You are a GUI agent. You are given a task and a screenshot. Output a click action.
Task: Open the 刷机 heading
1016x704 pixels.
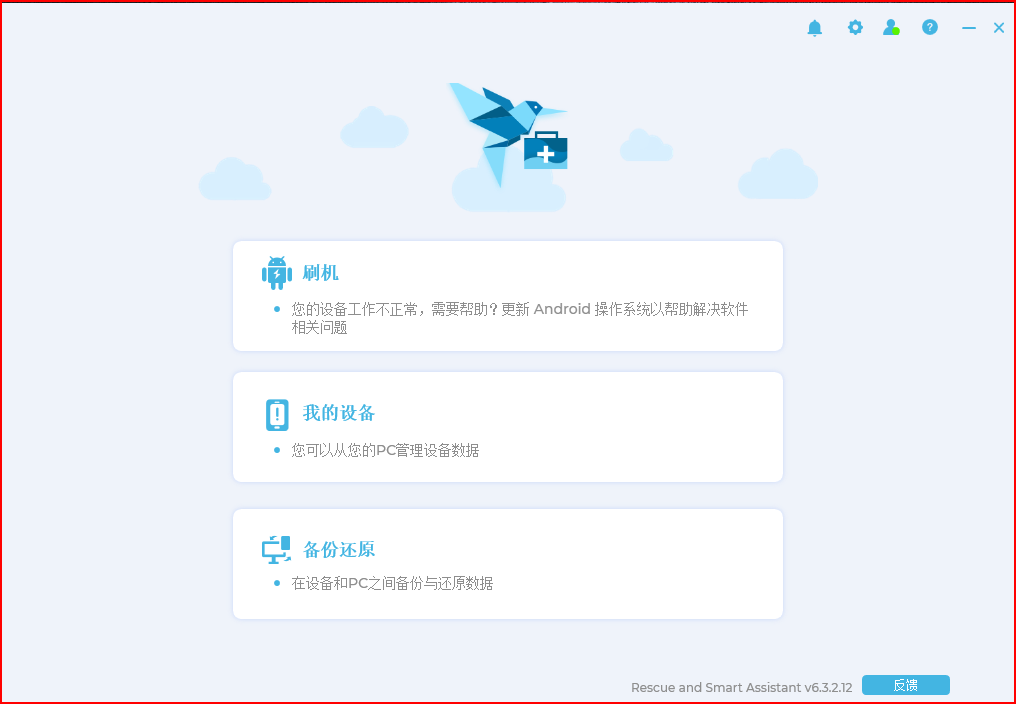tap(321, 273)
